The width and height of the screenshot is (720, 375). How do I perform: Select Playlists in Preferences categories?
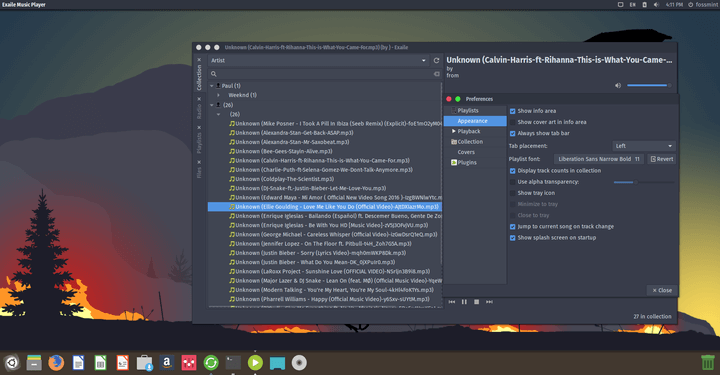475,111
